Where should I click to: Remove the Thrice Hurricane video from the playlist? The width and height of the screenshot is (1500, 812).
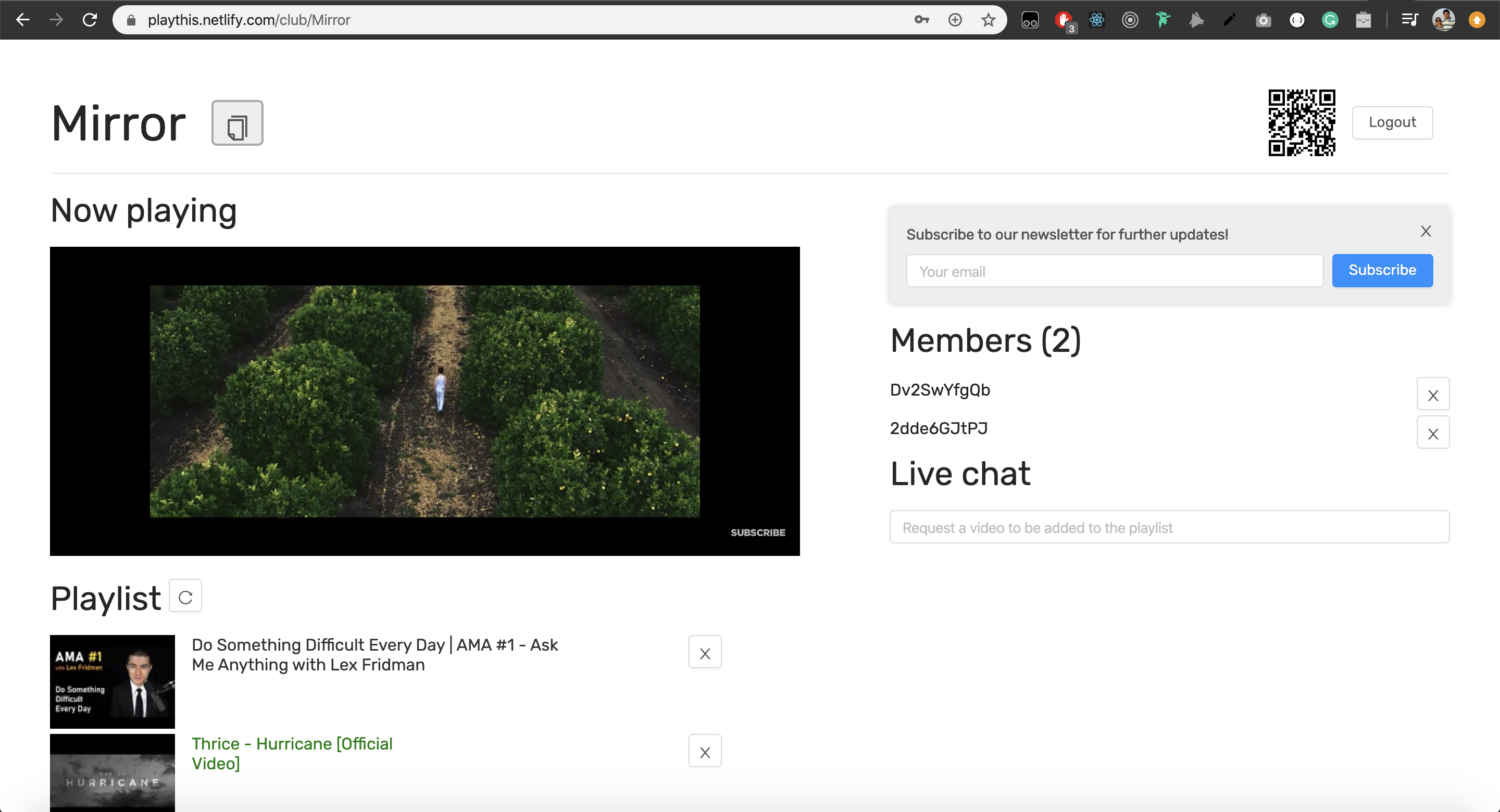pos(705,752)
